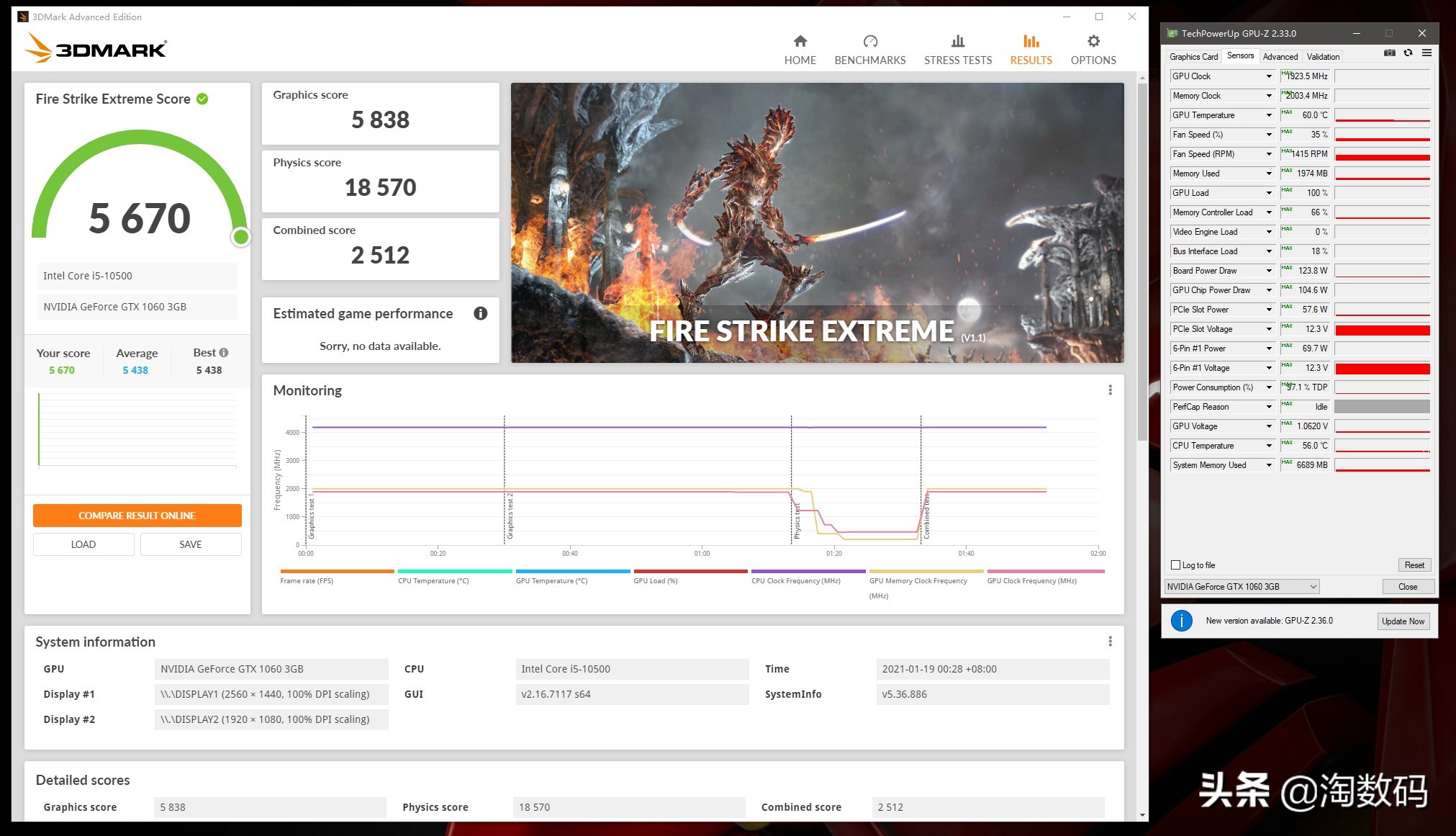This screenshot has width=1456, height=836.
Task: Select the STRESS TESTS icon
Action: [958, 41]
